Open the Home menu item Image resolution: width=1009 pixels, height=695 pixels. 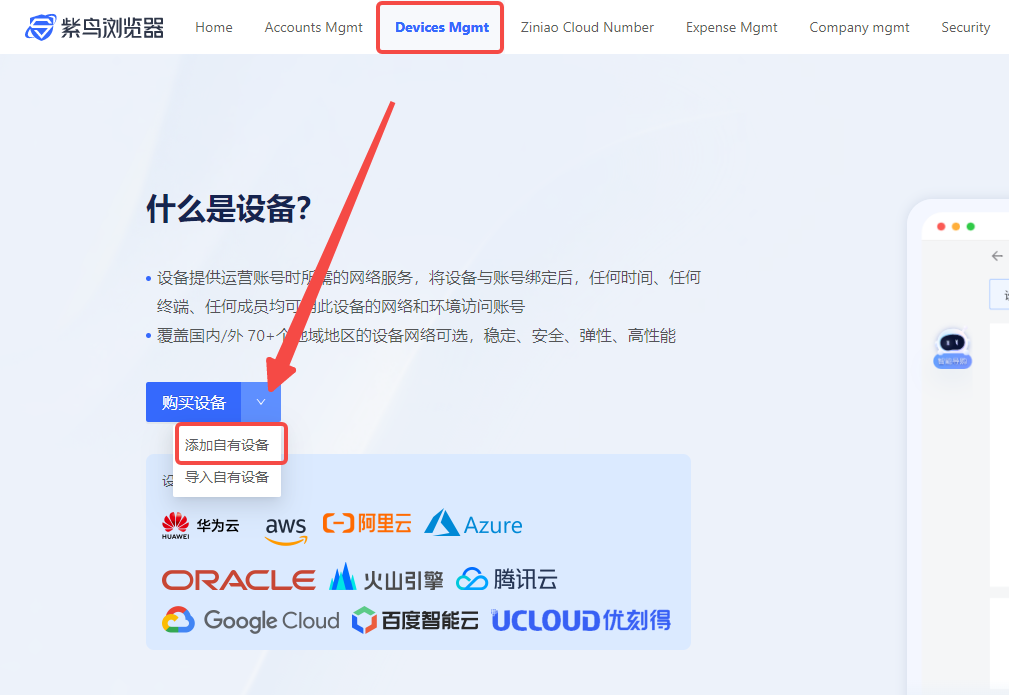pos(214,27)
